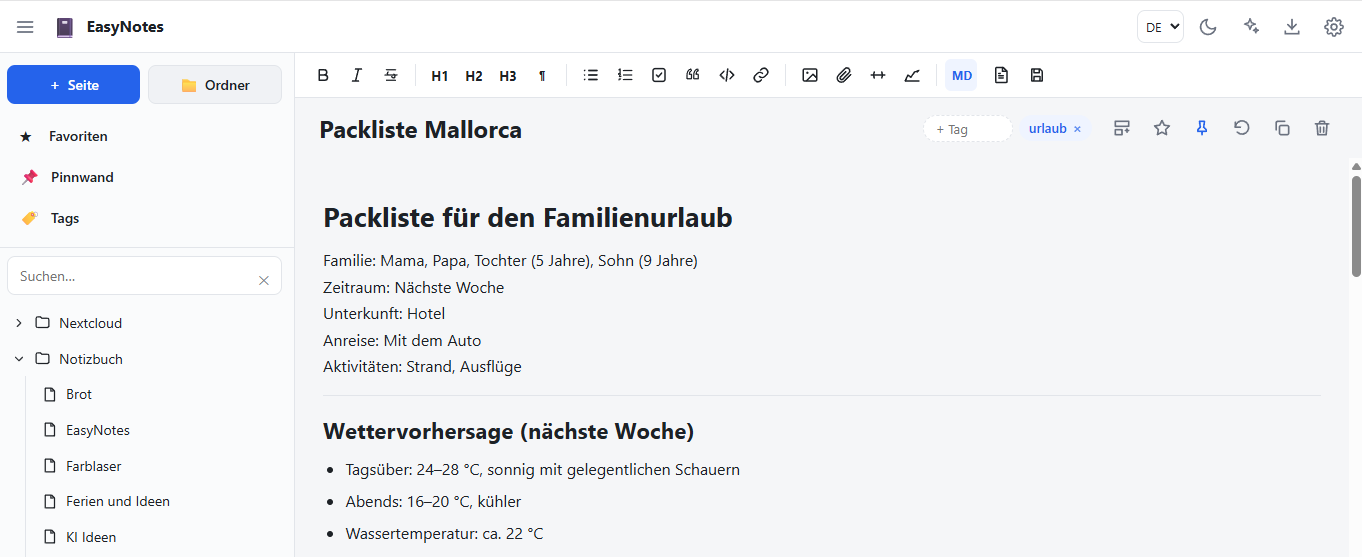Toggle the pin on this note
The image size is (1362, 557).
pos(1202,128)
